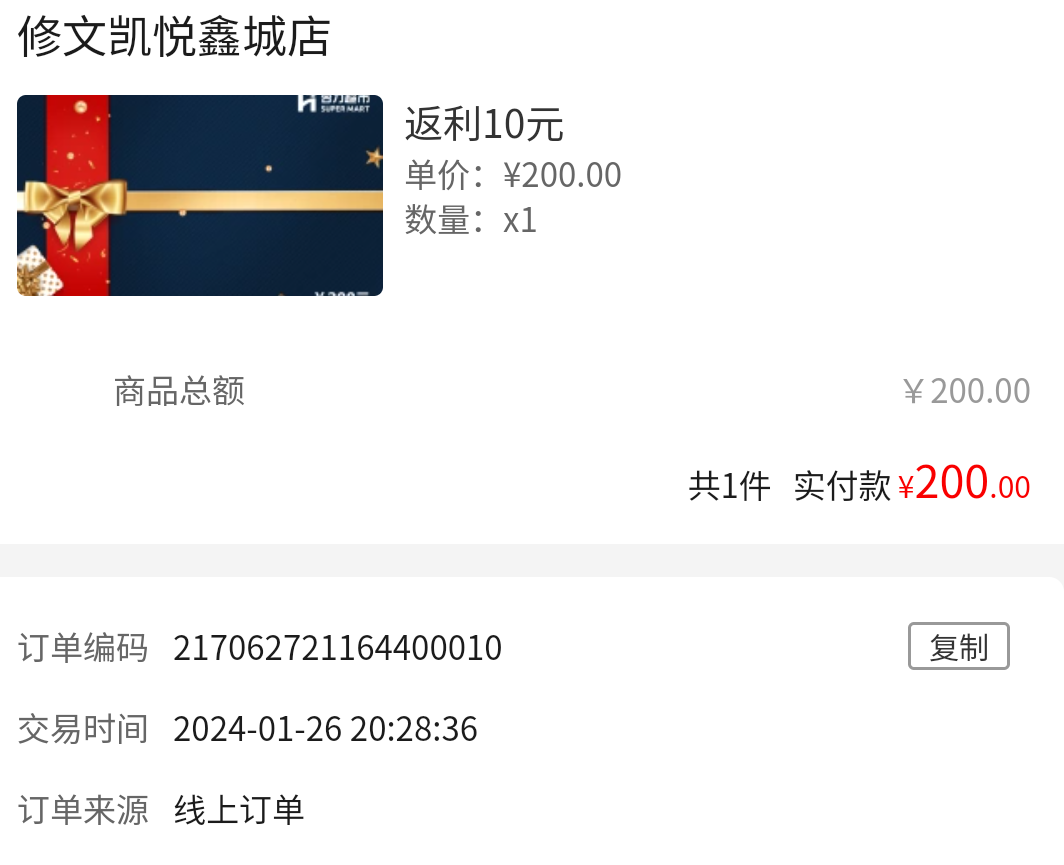Click the grey ¥200.00 product total
Viewport: 1064px width, 865px height.
click(x=966, y=391)
